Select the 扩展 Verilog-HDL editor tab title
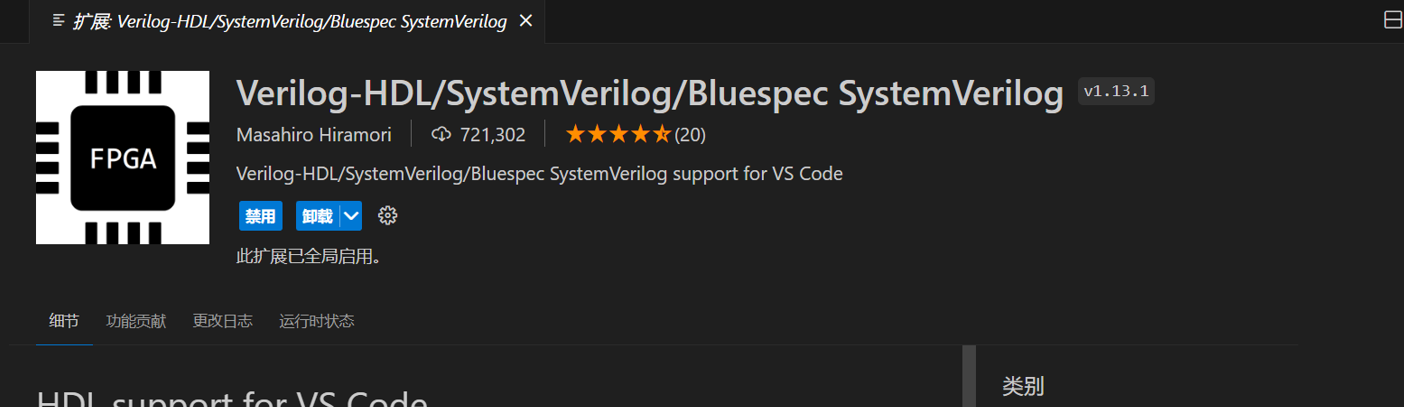Screen dimensions: 1404x407 (x=289, y=21)
